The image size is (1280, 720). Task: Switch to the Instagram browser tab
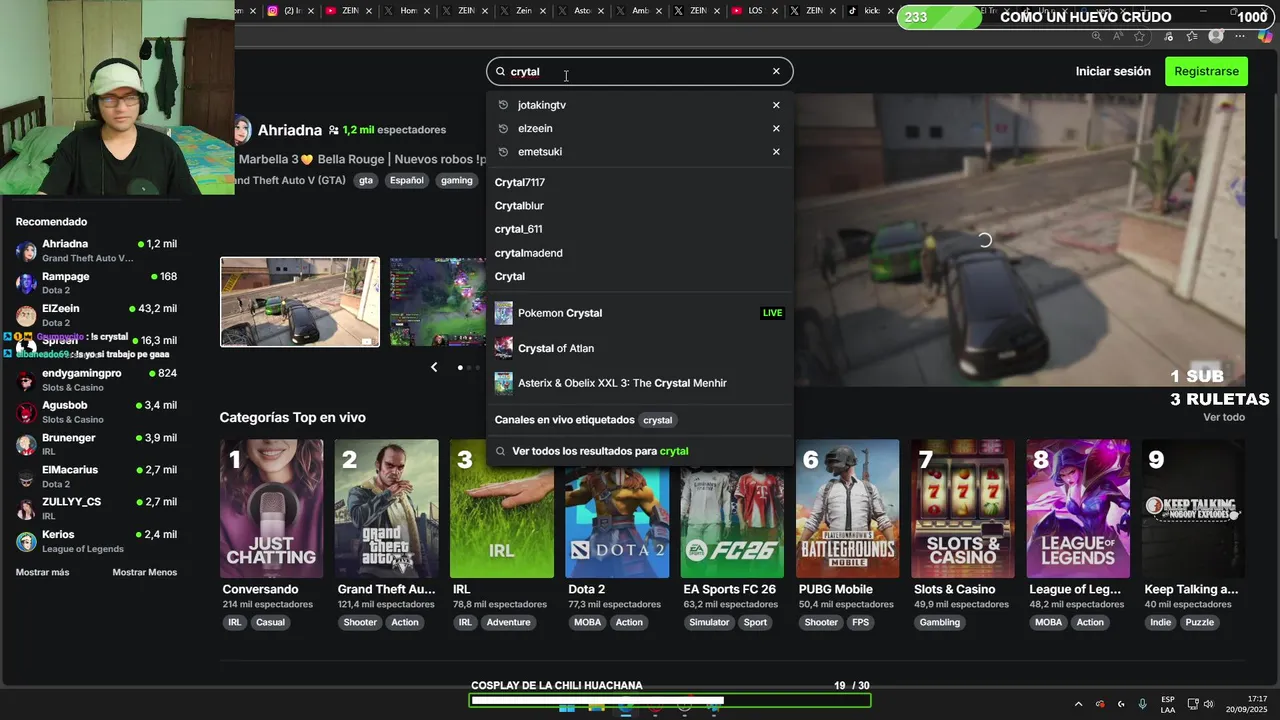click(289, 11)
